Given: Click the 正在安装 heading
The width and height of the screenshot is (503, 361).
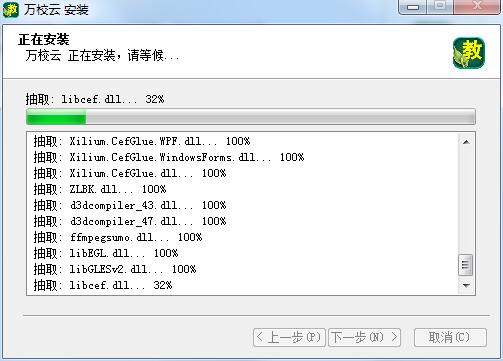Looking at the screenshot, I should pyautogui.click(x=44, y=40).
